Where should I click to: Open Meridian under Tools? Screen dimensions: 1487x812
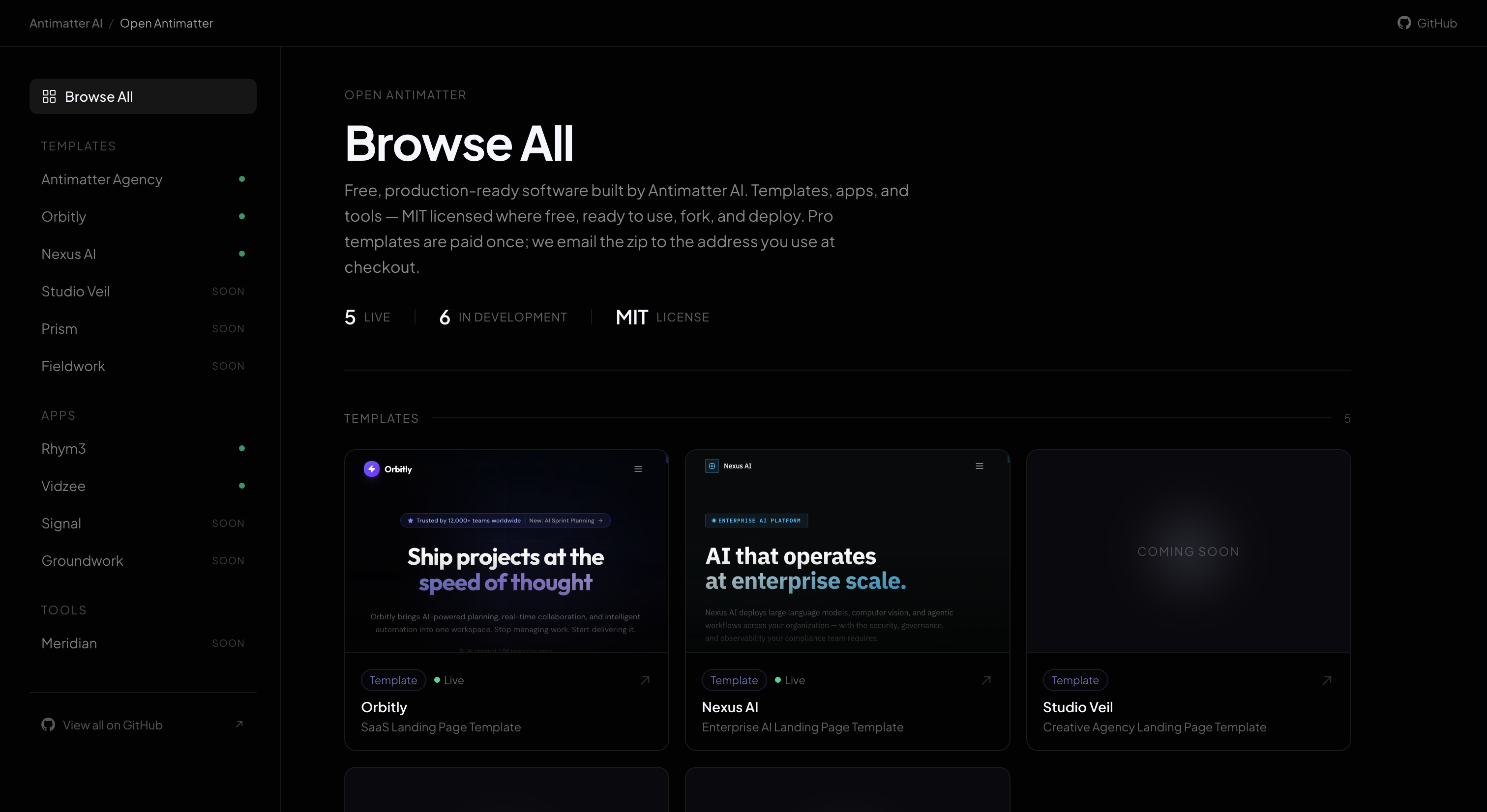pos(69,643)
